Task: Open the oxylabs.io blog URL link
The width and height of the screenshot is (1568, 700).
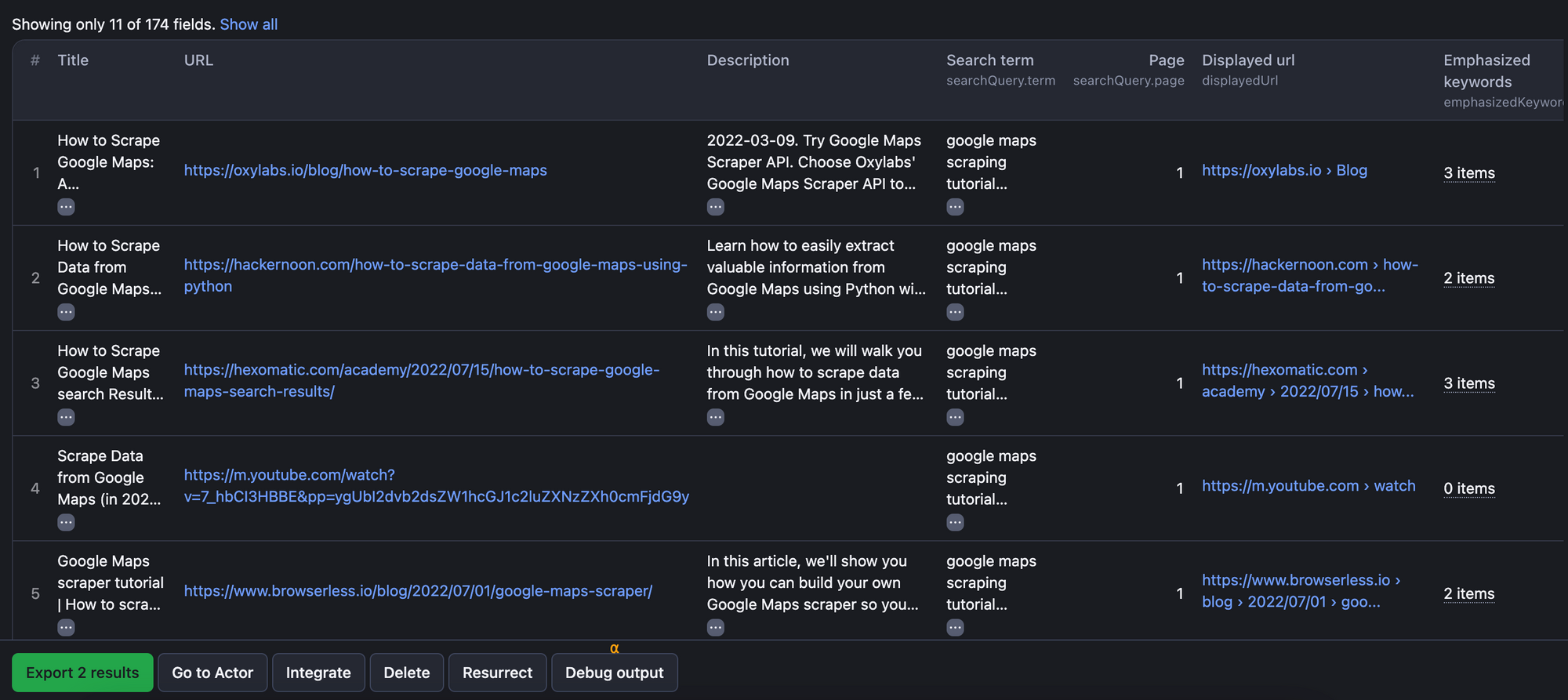Action: coord(365,170)
